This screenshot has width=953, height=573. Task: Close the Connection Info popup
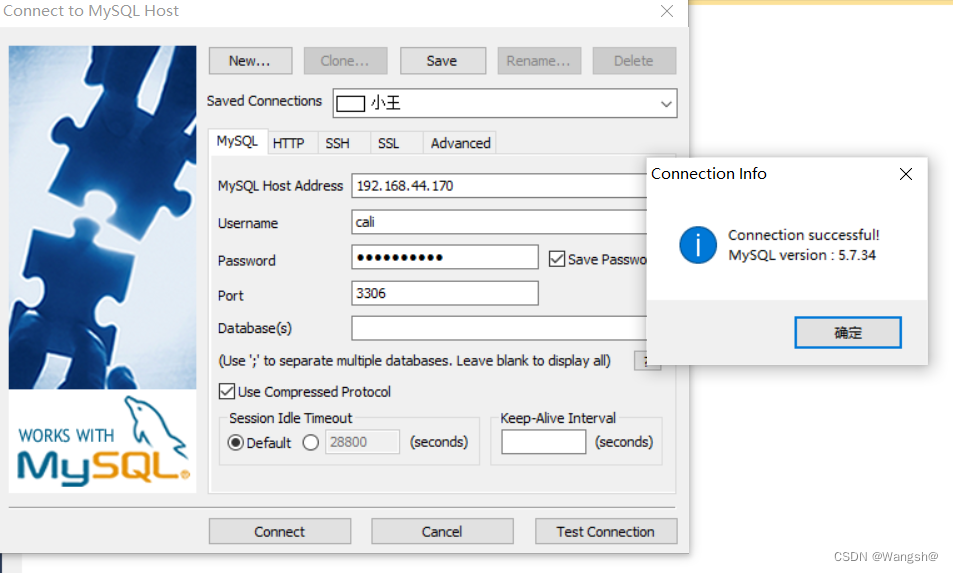coord(906,174)
